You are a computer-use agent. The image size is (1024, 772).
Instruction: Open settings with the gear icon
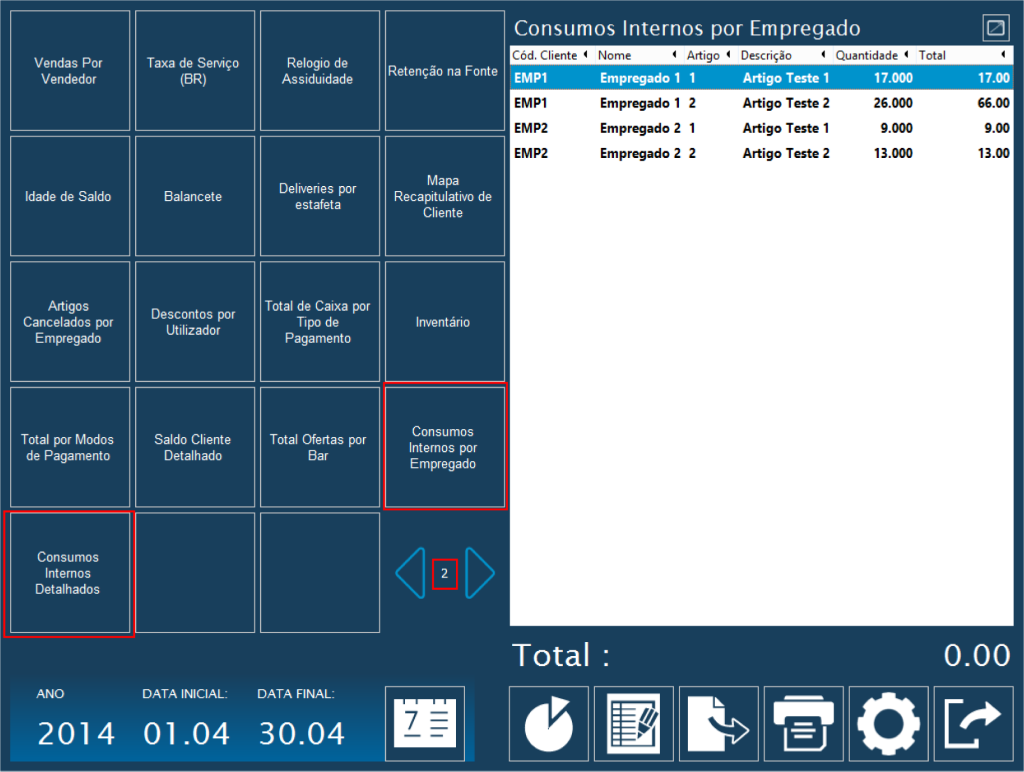888,724
